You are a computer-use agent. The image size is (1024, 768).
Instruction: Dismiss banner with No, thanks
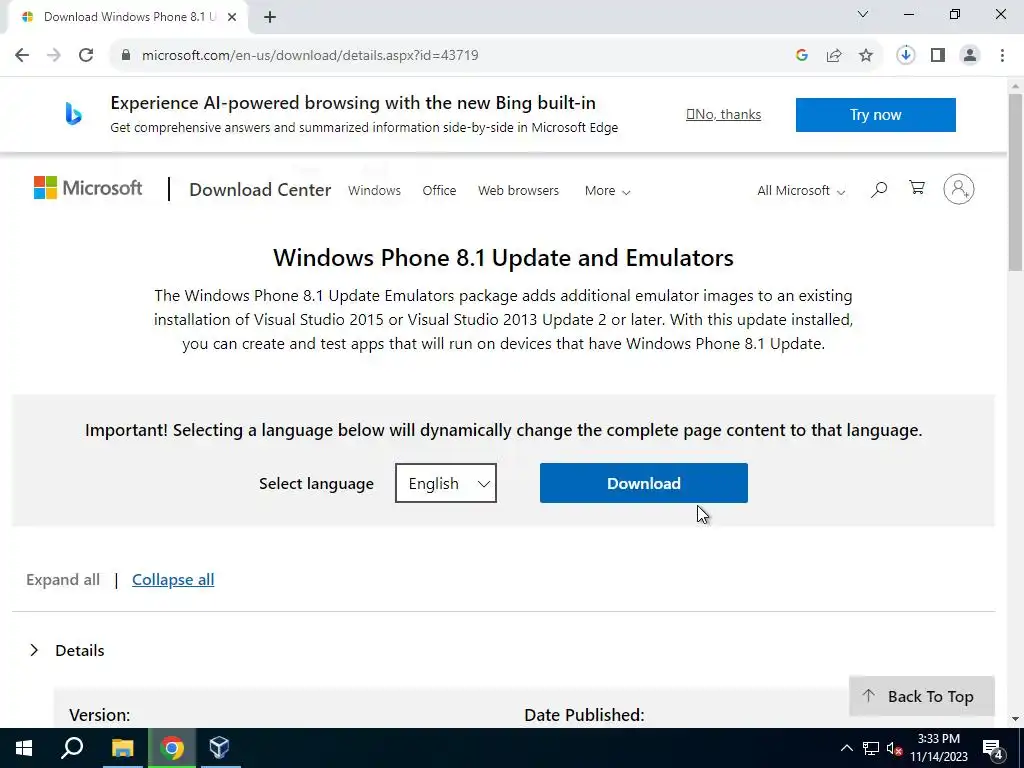pos(724,114)
